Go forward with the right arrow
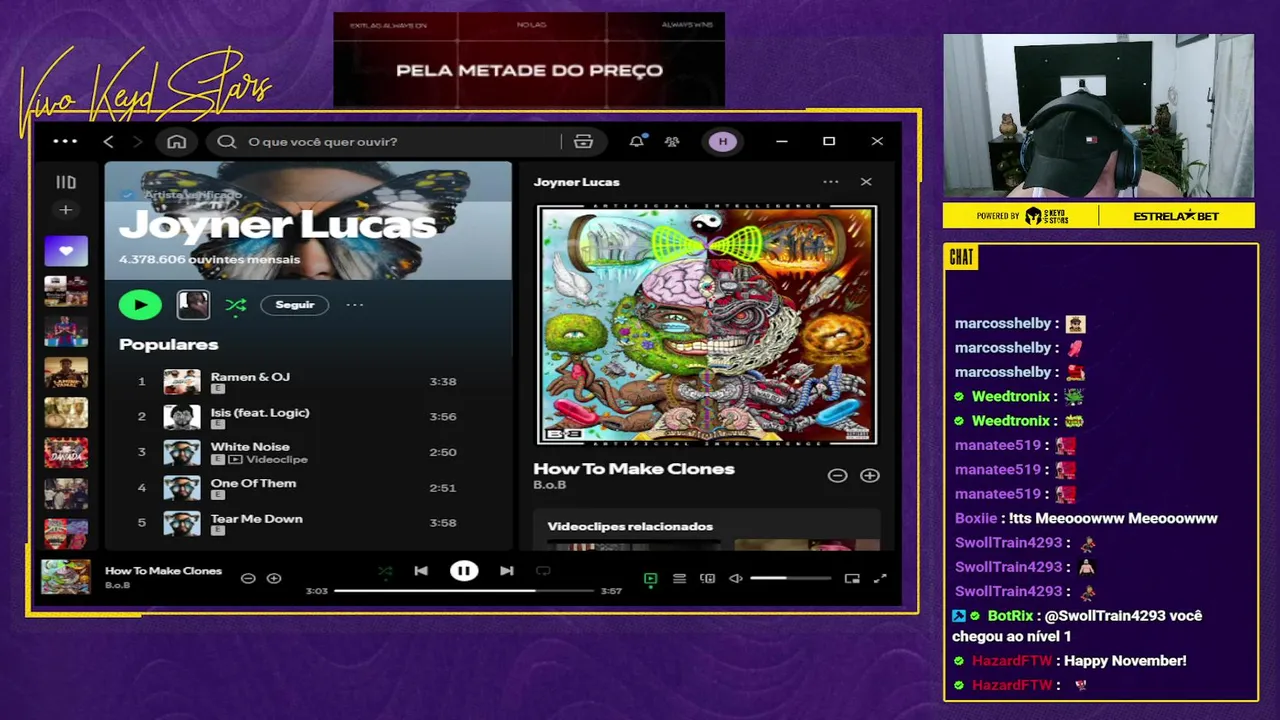The height and width of the screenshot is (720, 1280). coord(138,142)
